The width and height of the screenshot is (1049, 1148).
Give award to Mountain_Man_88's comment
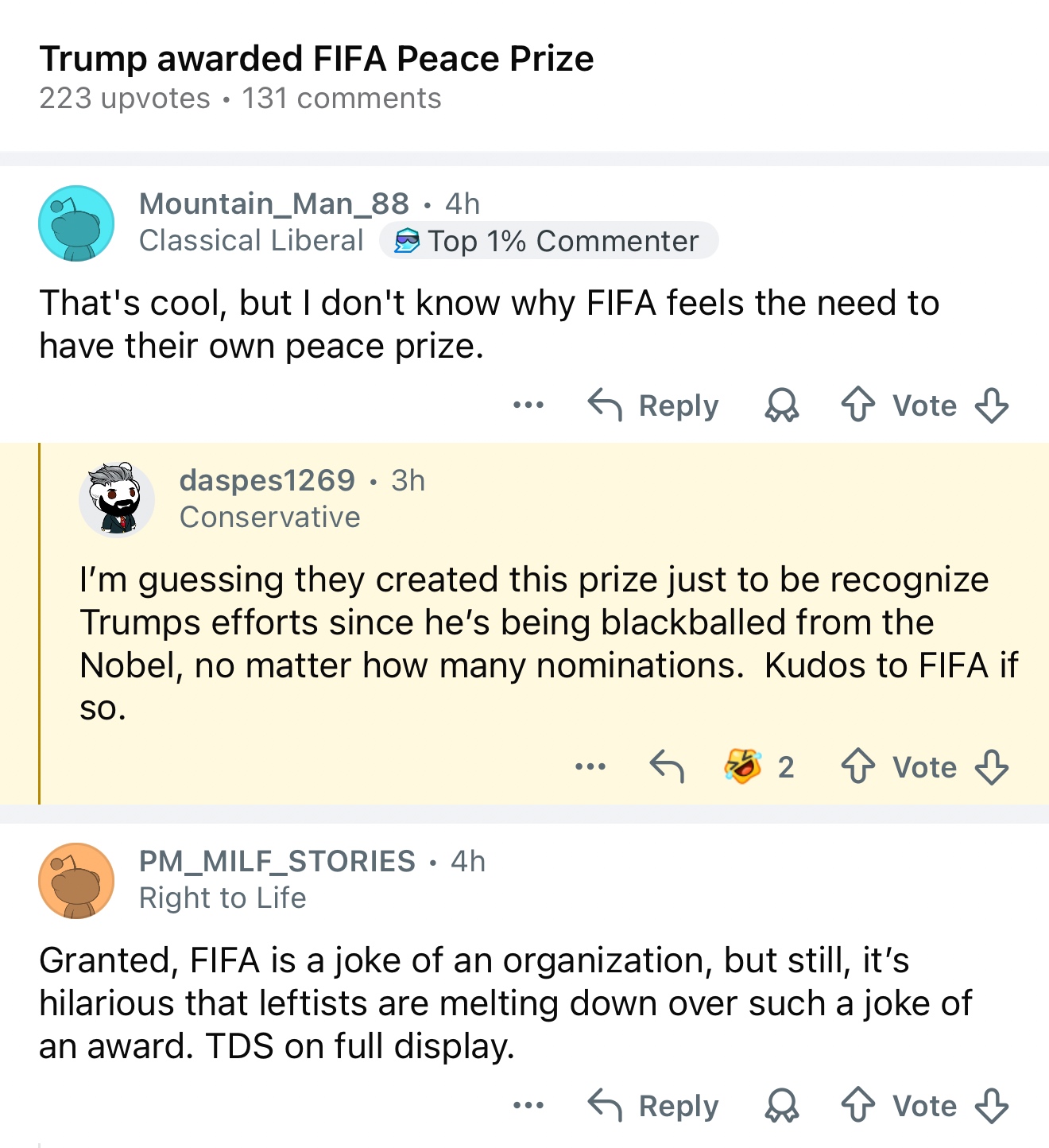coord(781,405)
